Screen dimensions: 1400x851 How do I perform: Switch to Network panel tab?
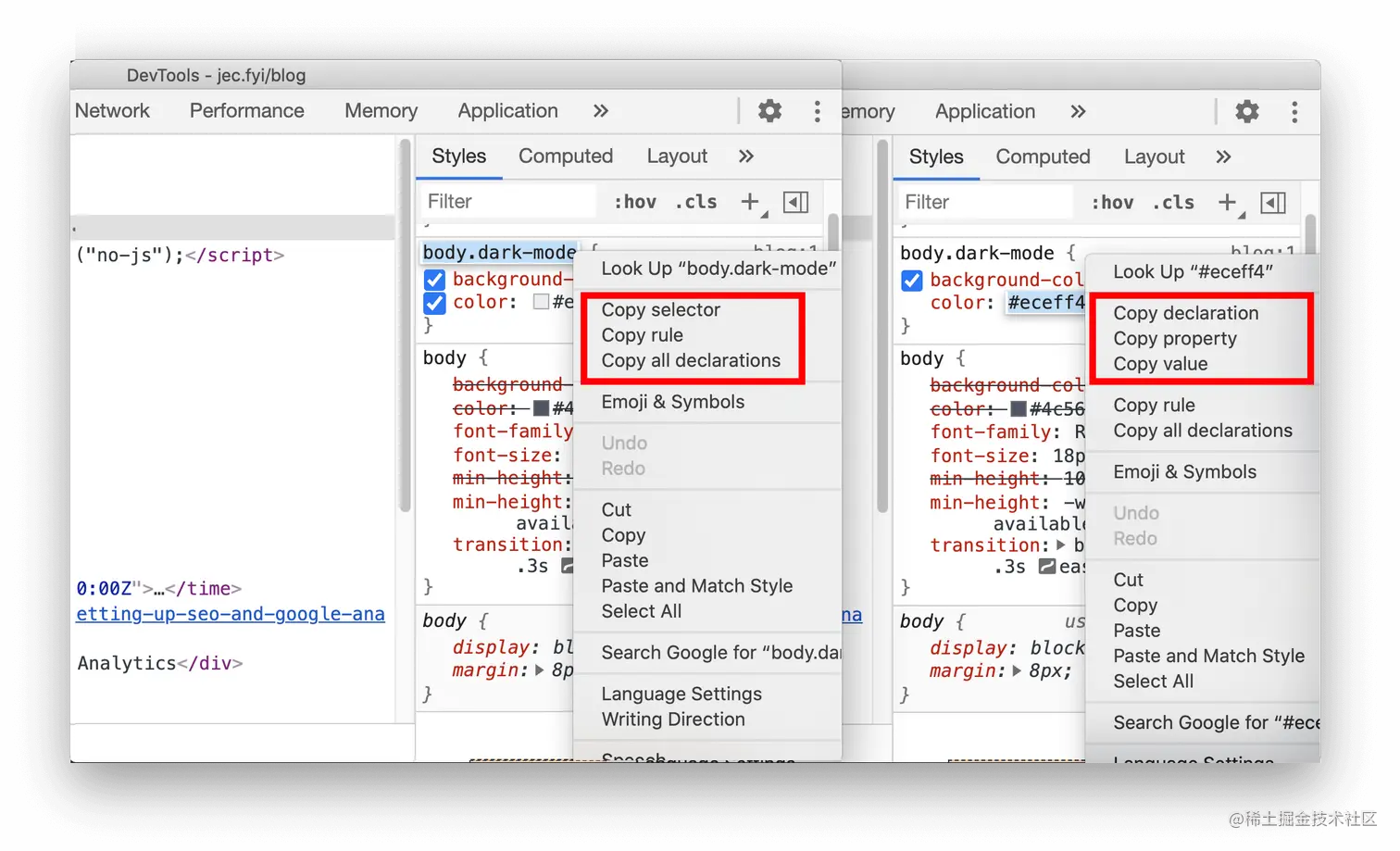pos(112,111)
